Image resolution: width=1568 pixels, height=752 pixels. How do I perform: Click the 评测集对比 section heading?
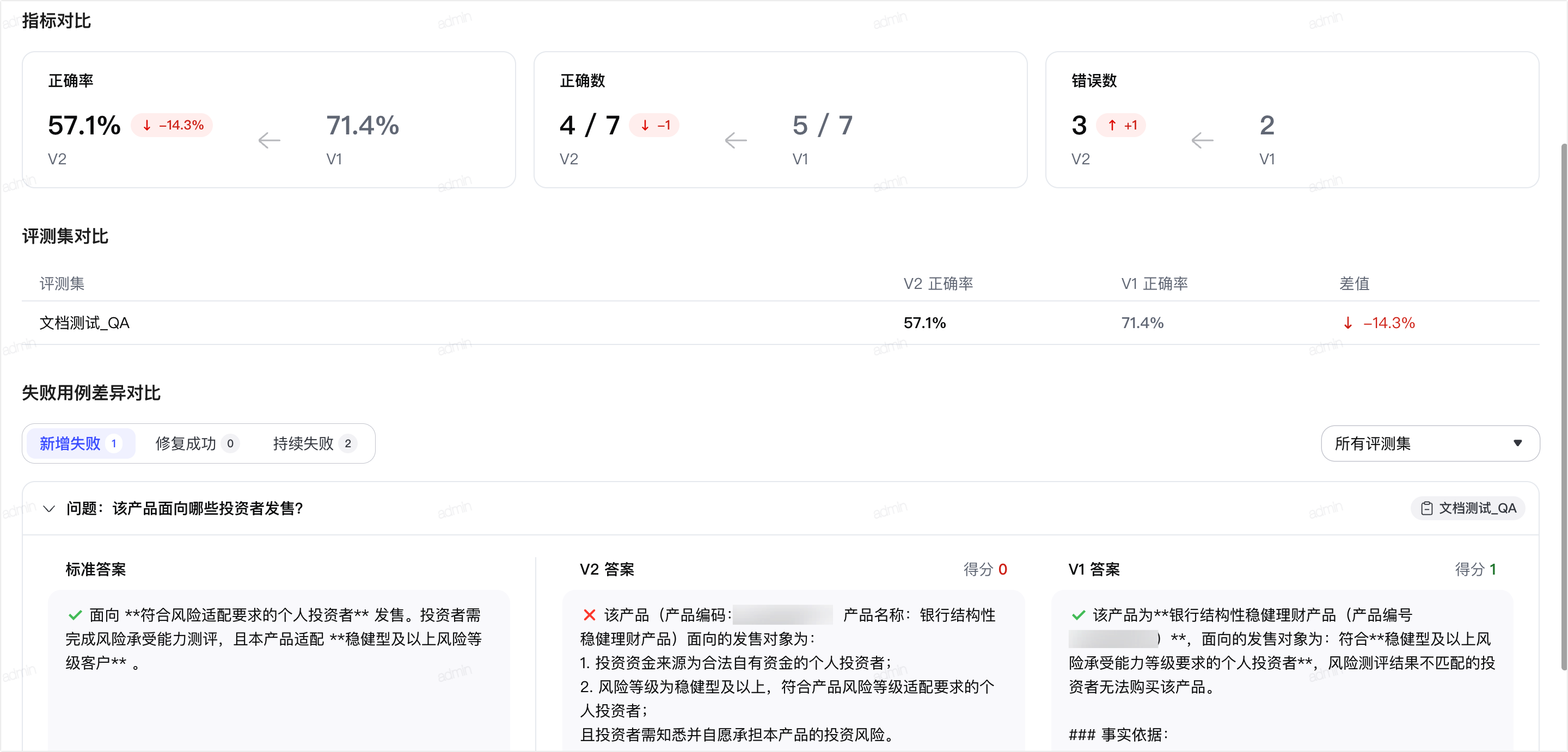pos(65,236)
